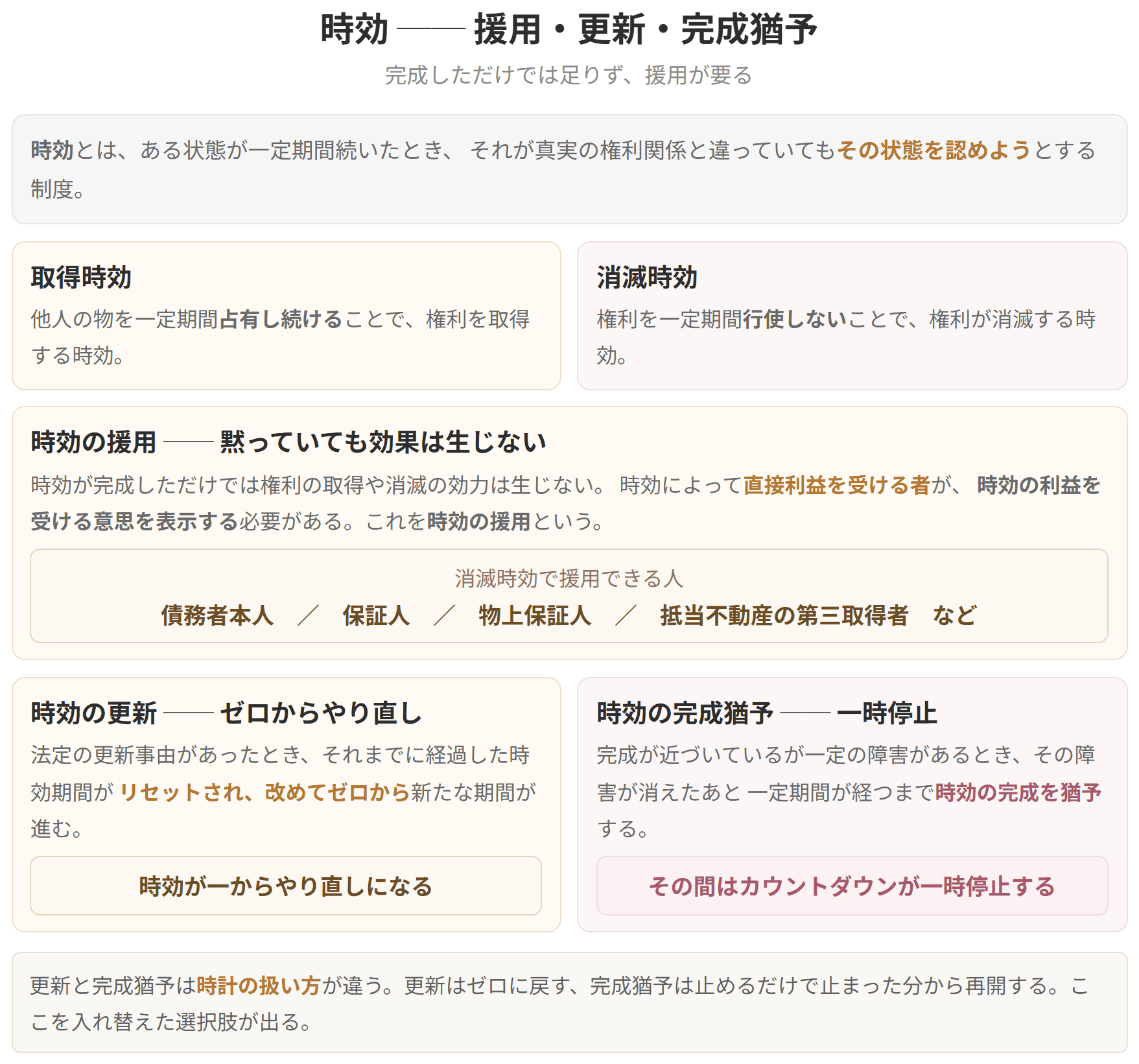Select the 消滅時効 card heading
Screen dimensions: 1139x1064
tap(647, 278)
